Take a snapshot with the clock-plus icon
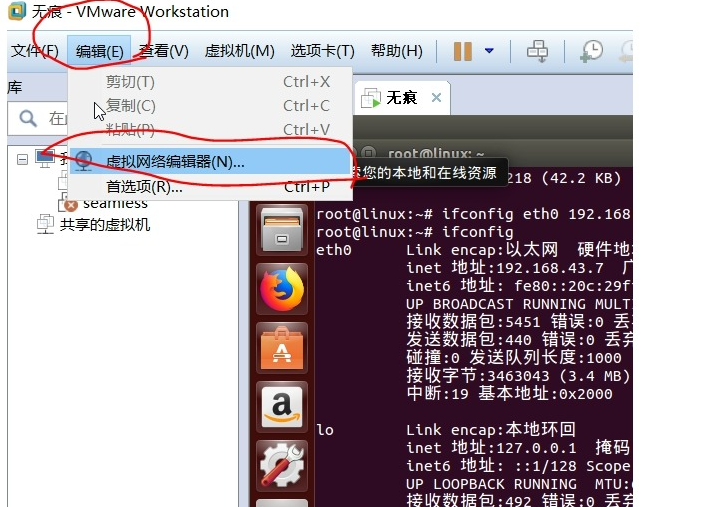 [x=591, y=51]
